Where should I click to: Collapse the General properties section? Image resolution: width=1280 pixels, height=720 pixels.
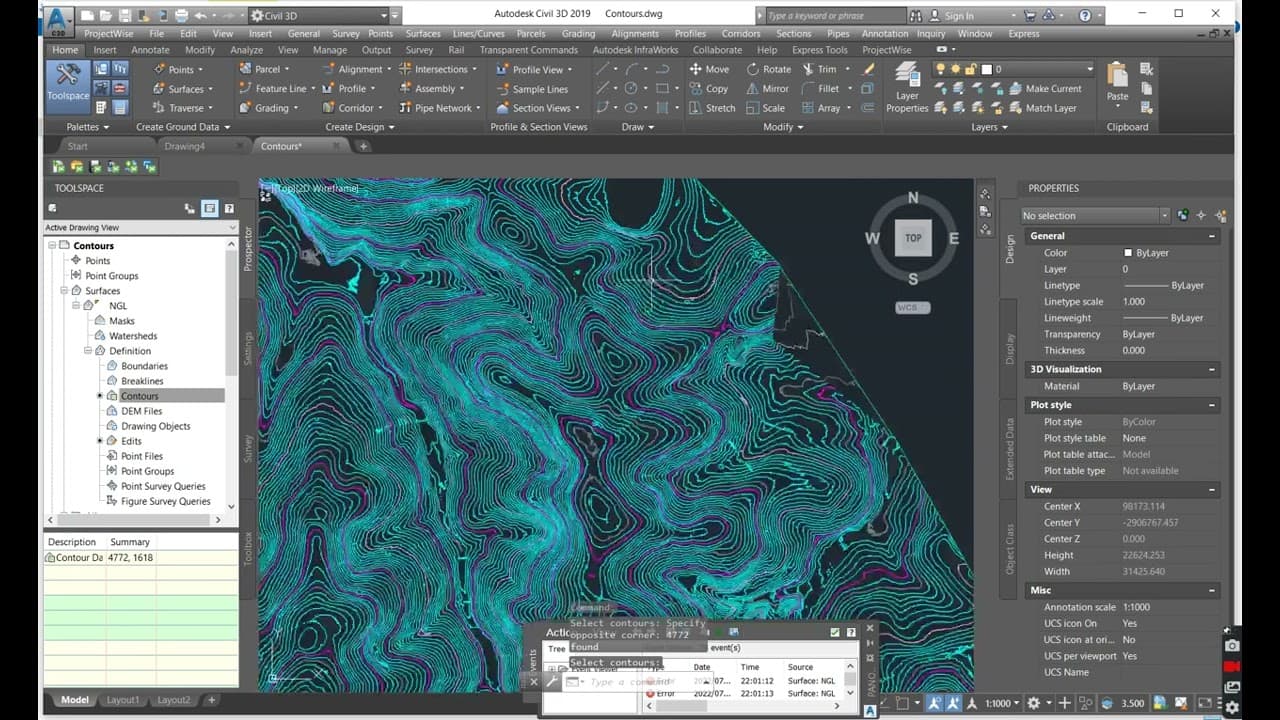click(1212, 236)
